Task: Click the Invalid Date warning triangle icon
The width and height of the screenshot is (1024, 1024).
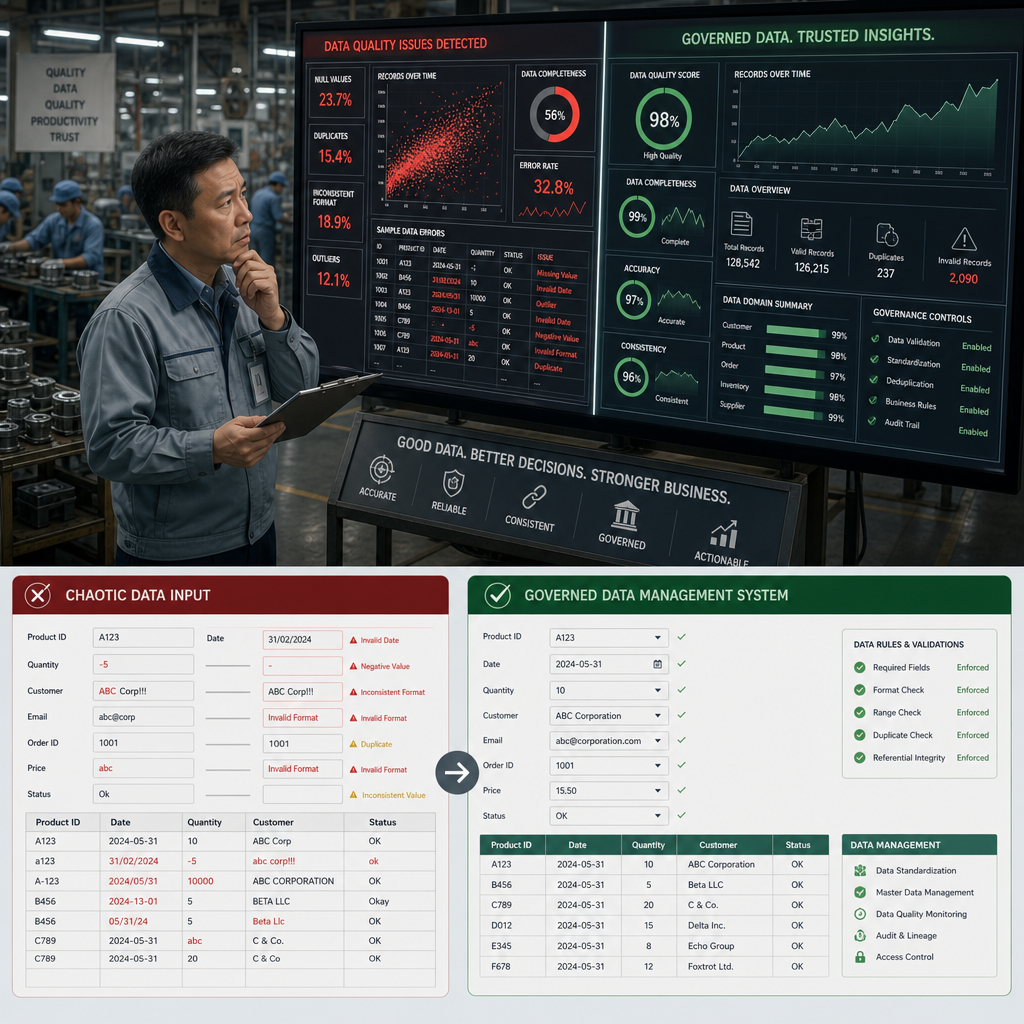Action: coord(353,640)
